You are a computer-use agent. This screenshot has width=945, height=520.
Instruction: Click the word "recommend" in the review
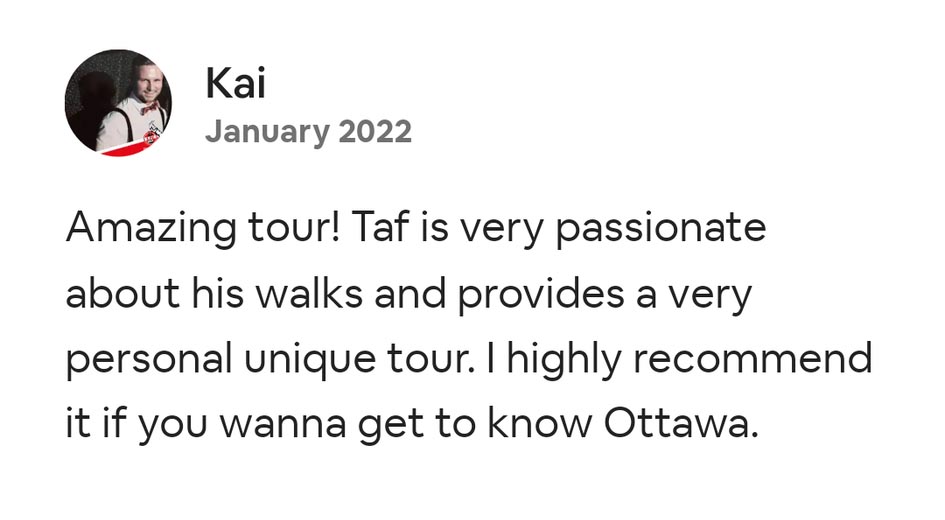point(752,360)
